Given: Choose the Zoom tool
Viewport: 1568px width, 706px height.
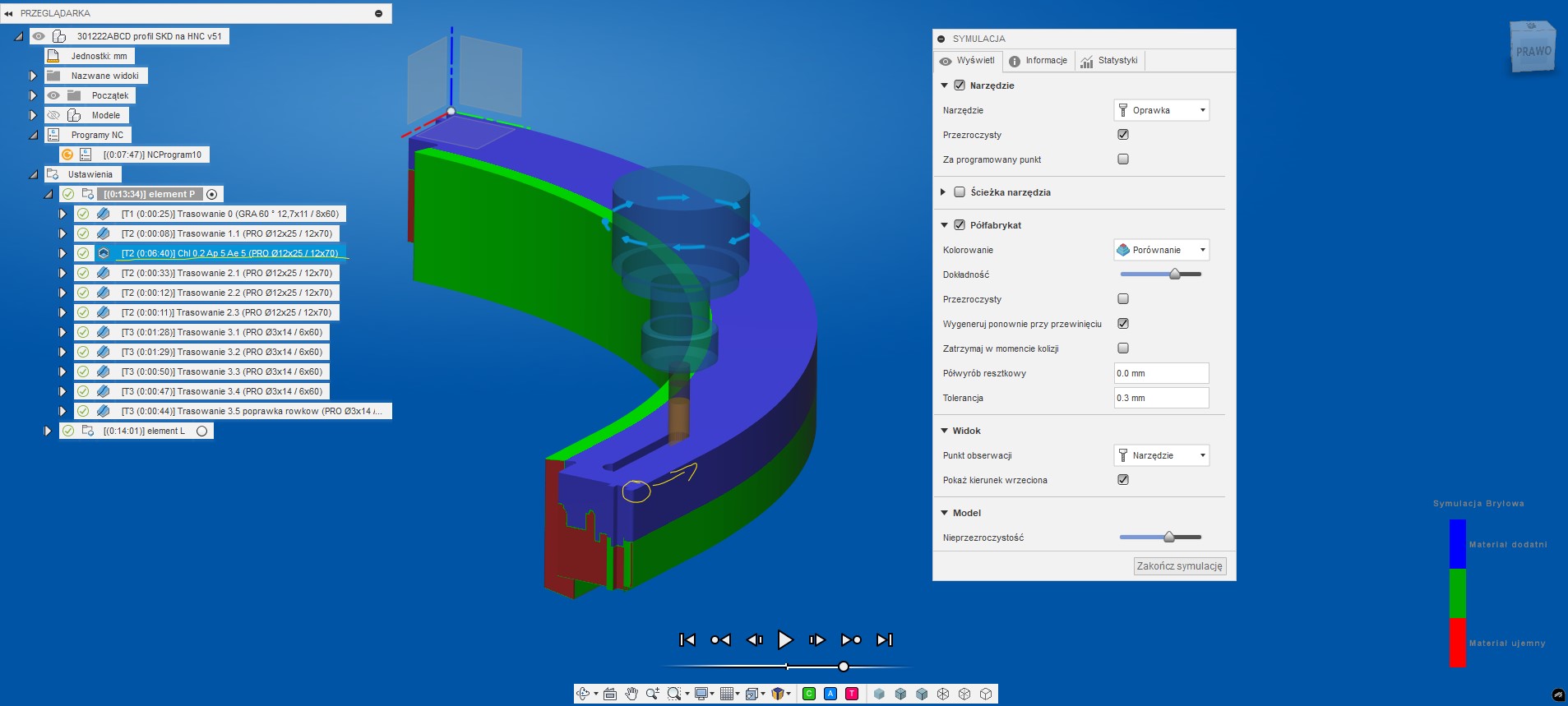Looking at the screenshot, I should coord(653,694).
